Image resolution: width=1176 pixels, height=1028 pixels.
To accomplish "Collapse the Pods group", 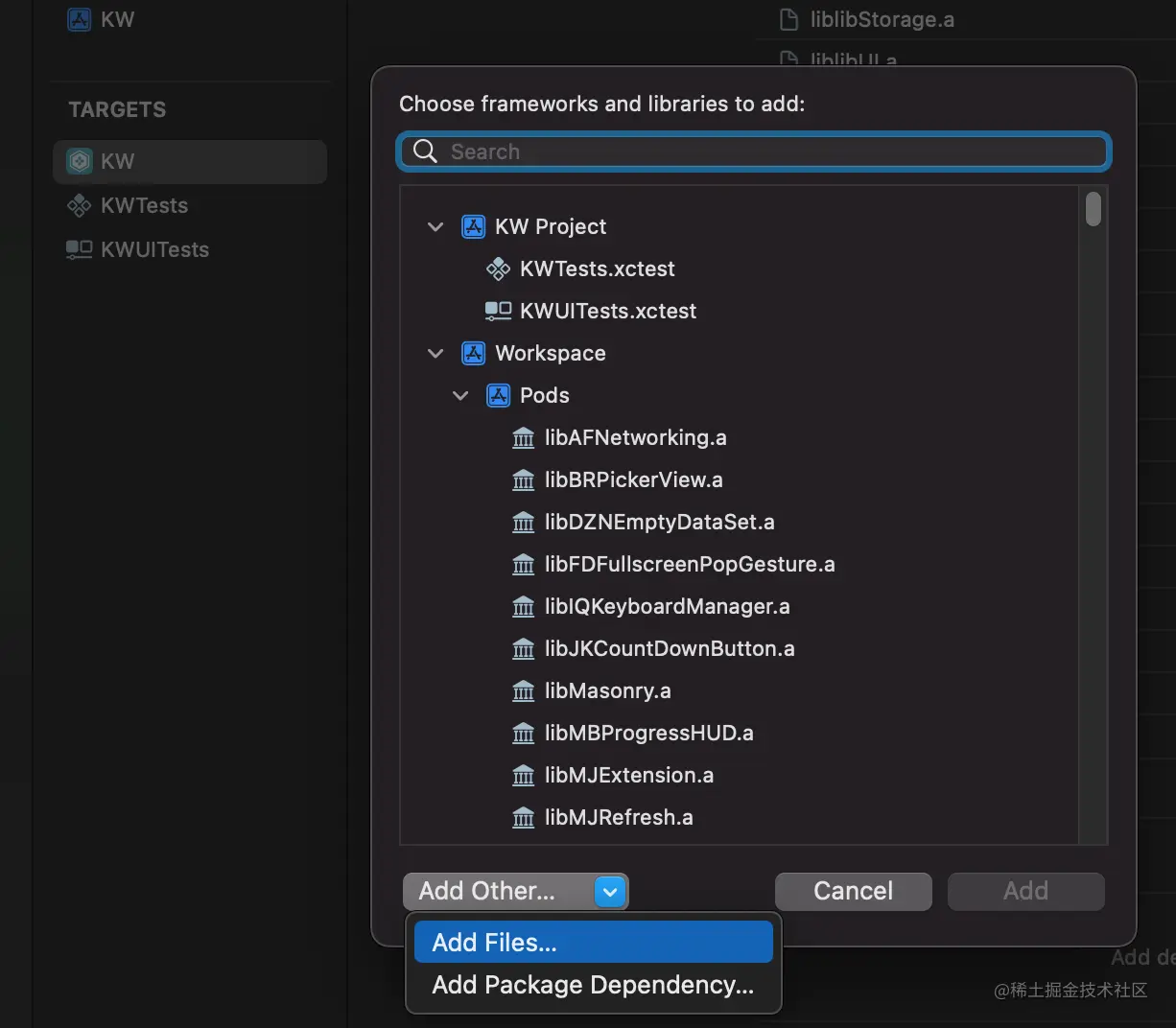I will (460, 396).
